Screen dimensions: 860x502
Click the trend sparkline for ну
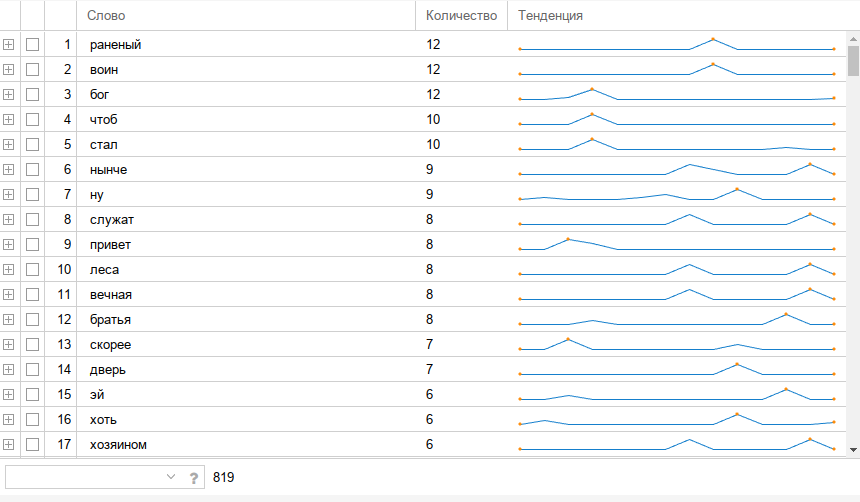676,194
